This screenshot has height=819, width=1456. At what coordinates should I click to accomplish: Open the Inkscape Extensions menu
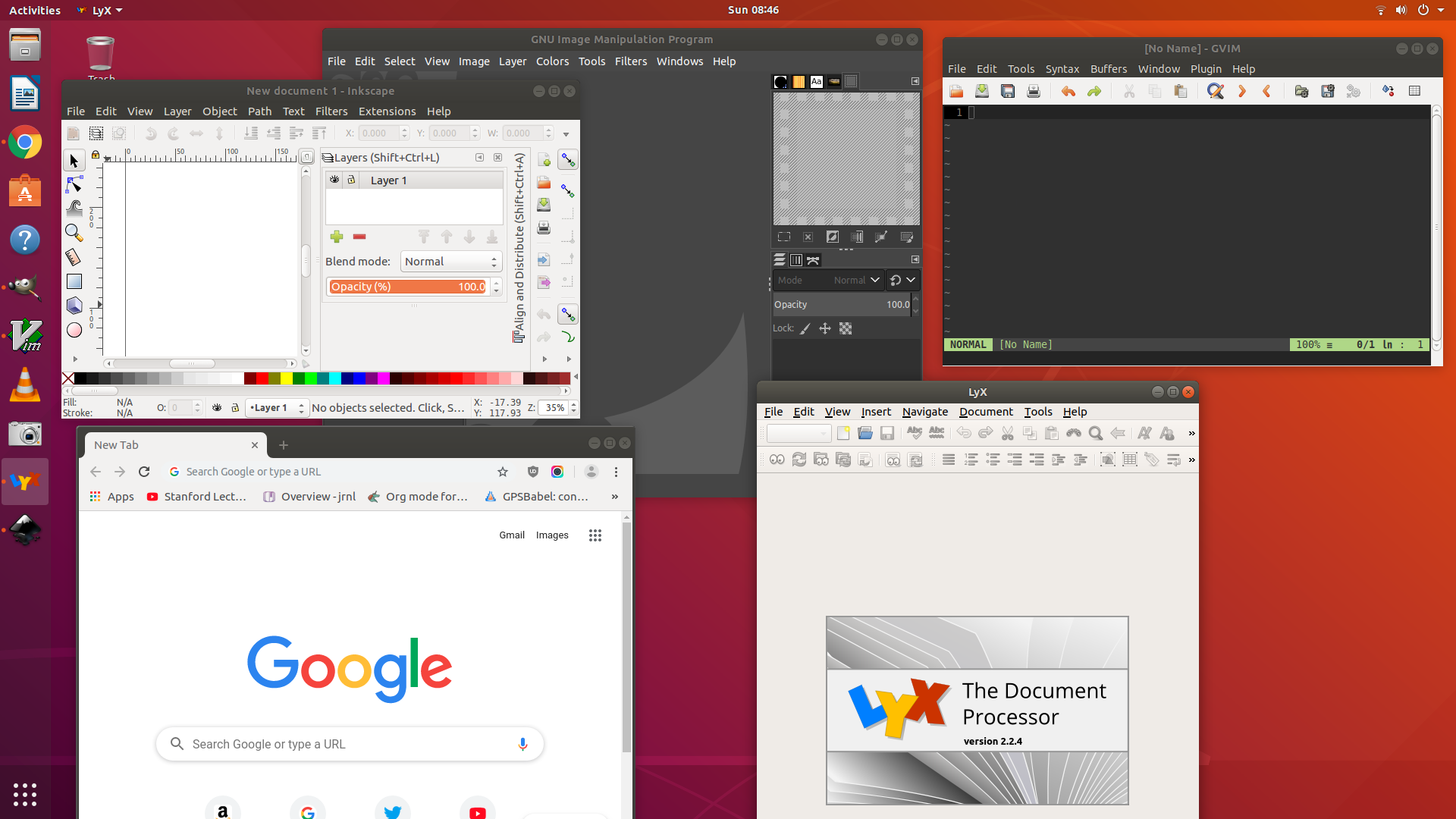point(387,111)
